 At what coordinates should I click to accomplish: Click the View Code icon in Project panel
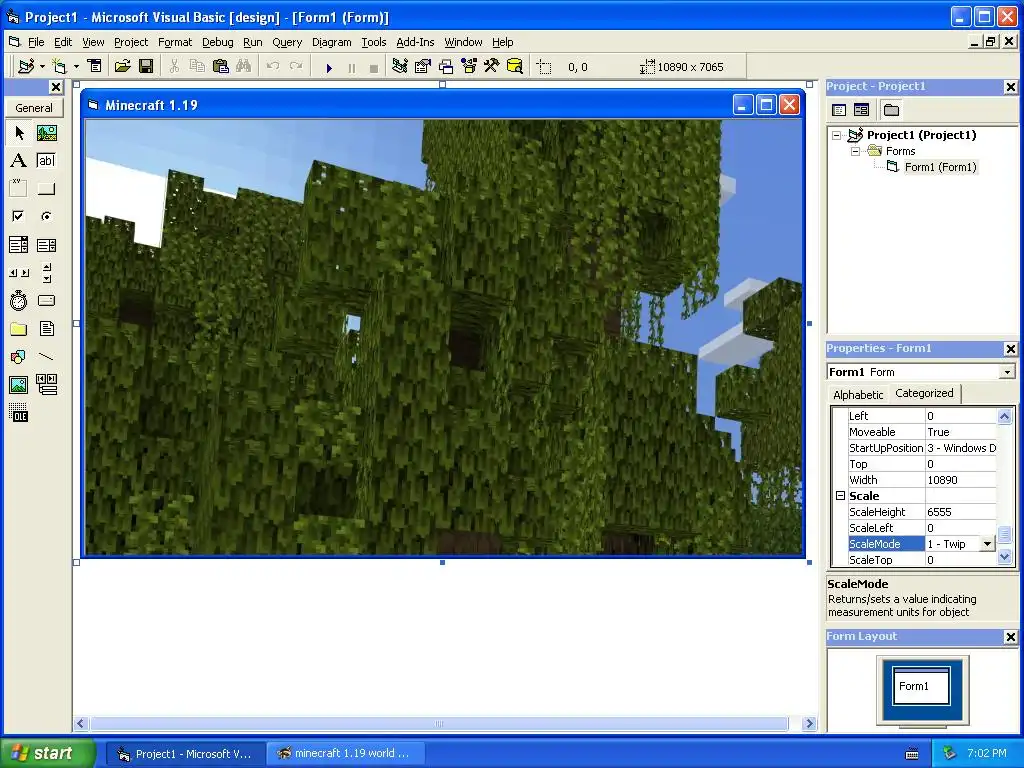point(839,110)
